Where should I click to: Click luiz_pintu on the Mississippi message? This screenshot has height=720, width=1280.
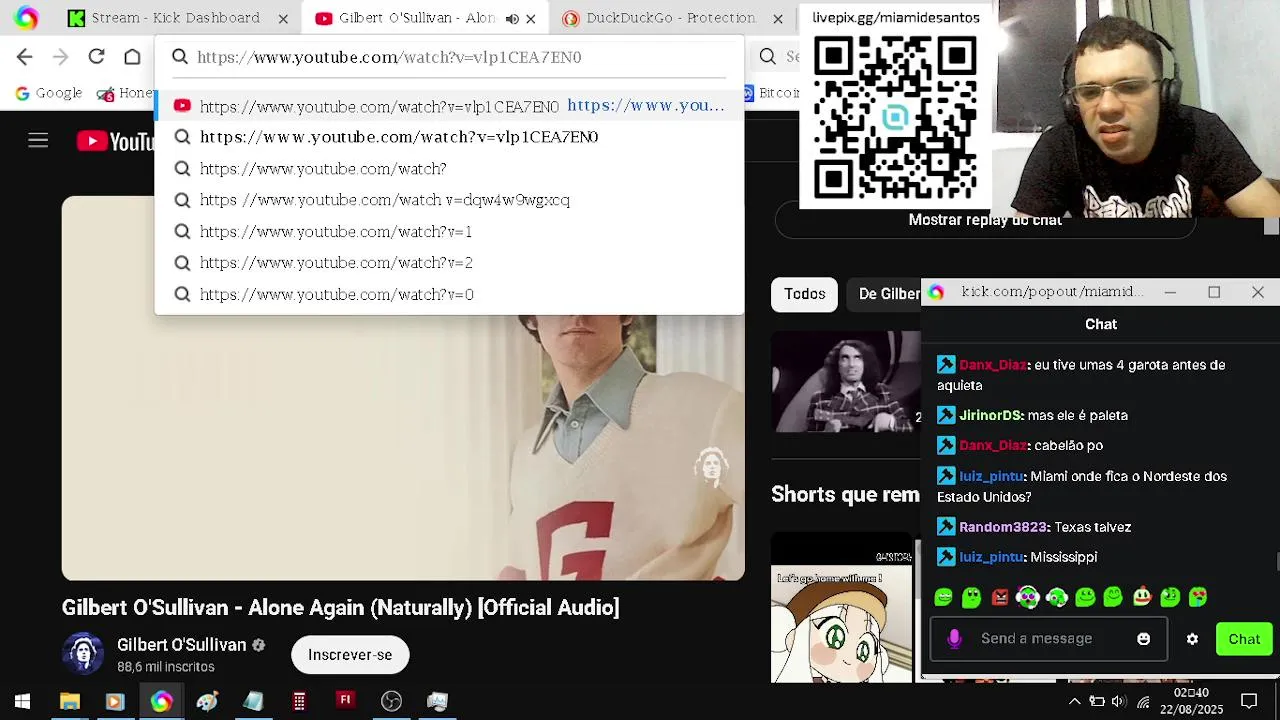tap(992, 557)
